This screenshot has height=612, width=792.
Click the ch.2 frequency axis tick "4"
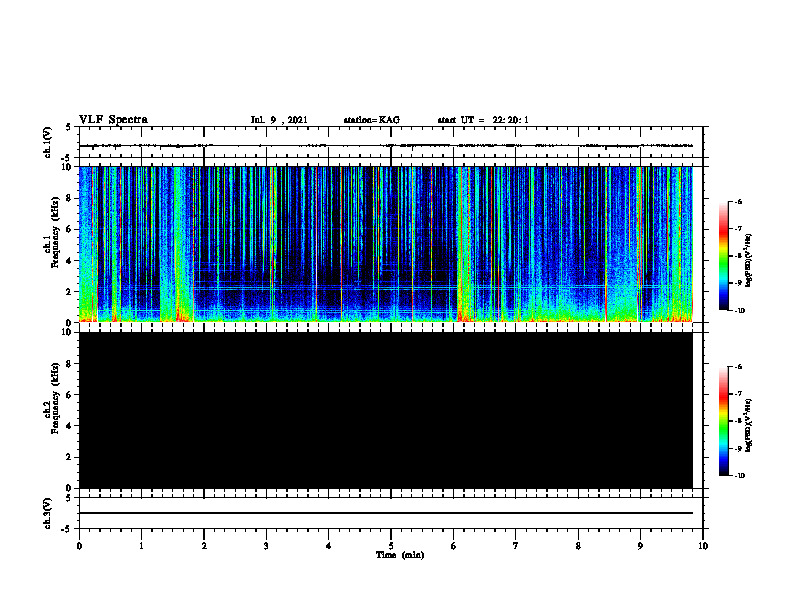[69, 426]
